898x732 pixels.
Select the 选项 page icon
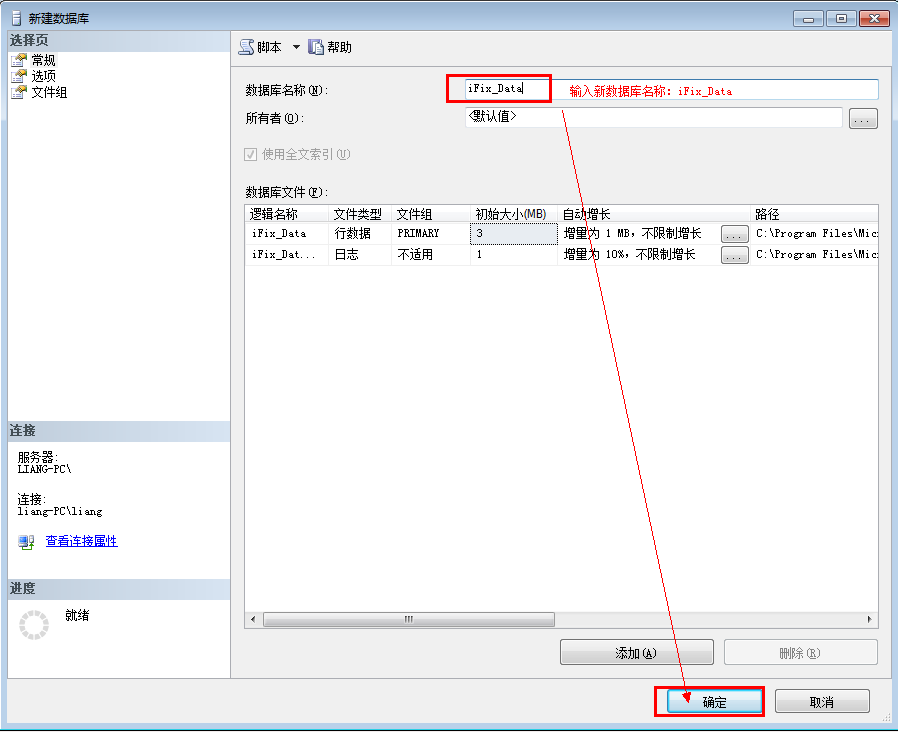click(16, 75)
